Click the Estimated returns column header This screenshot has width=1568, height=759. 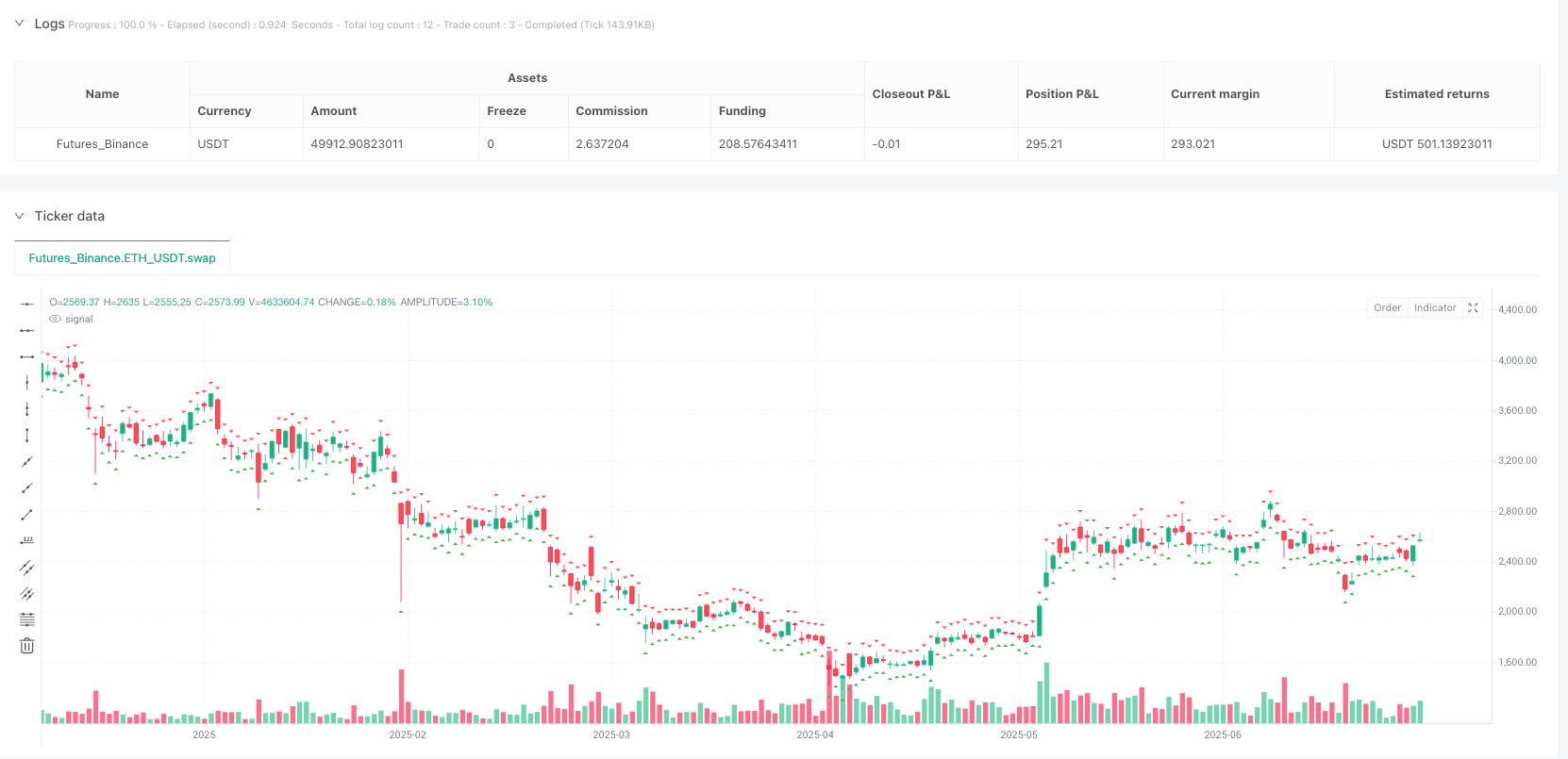(x=1436, y=94)
